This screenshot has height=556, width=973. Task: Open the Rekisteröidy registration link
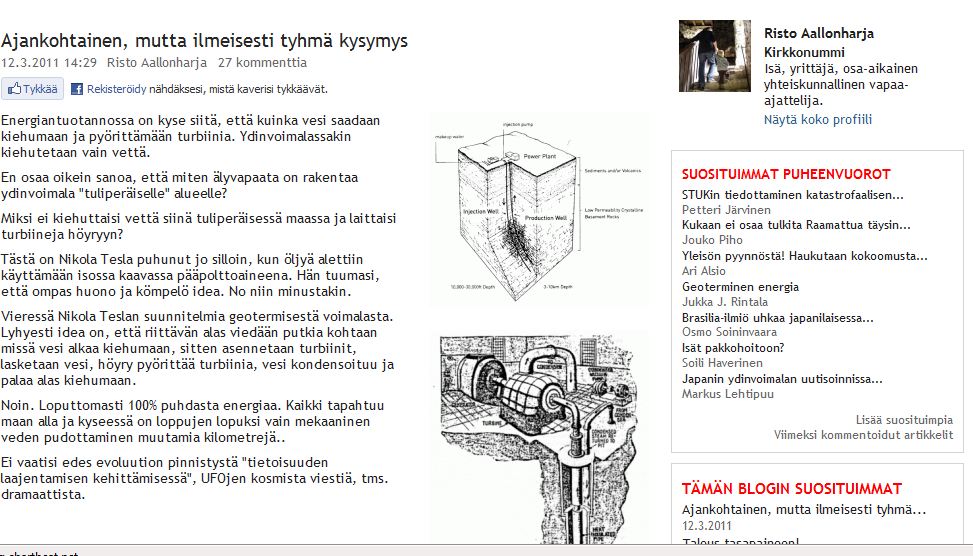(116, 89)
